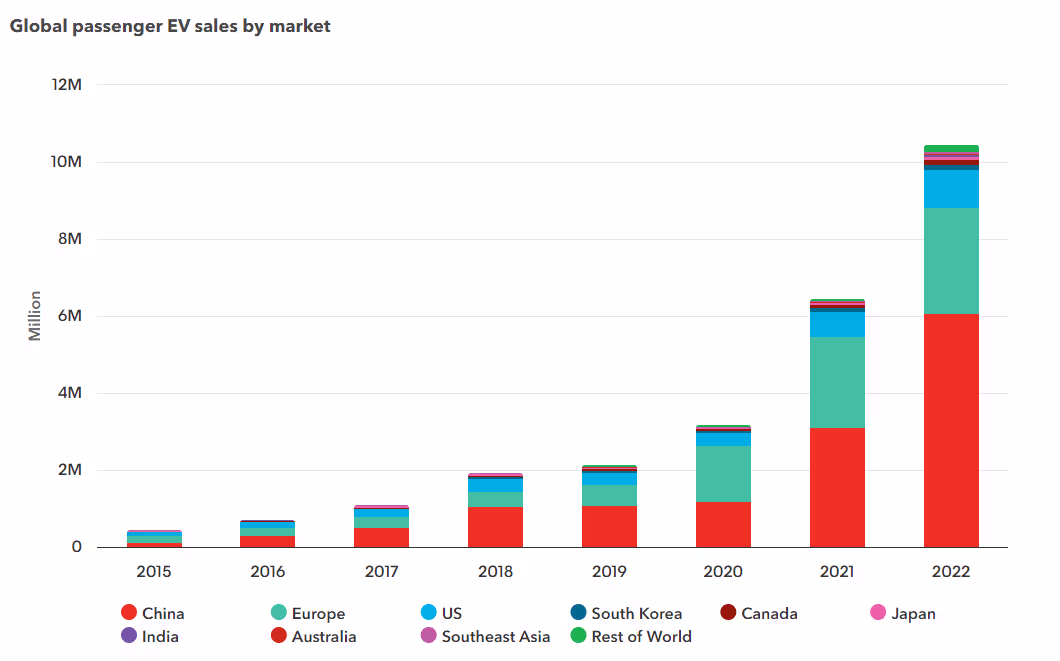Image resolution: width=1060 pixels, height=661 pixels.
Task: Click the Rest of World green swatch
Action: 579,635
